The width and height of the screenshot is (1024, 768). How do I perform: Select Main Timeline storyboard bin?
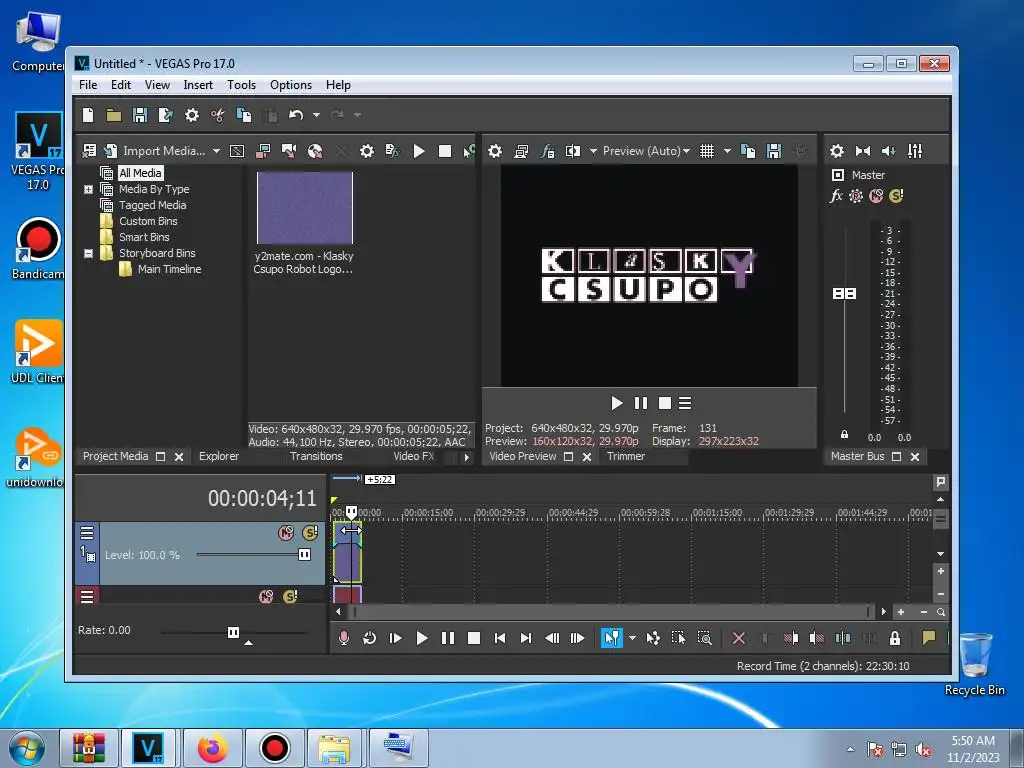169,269
